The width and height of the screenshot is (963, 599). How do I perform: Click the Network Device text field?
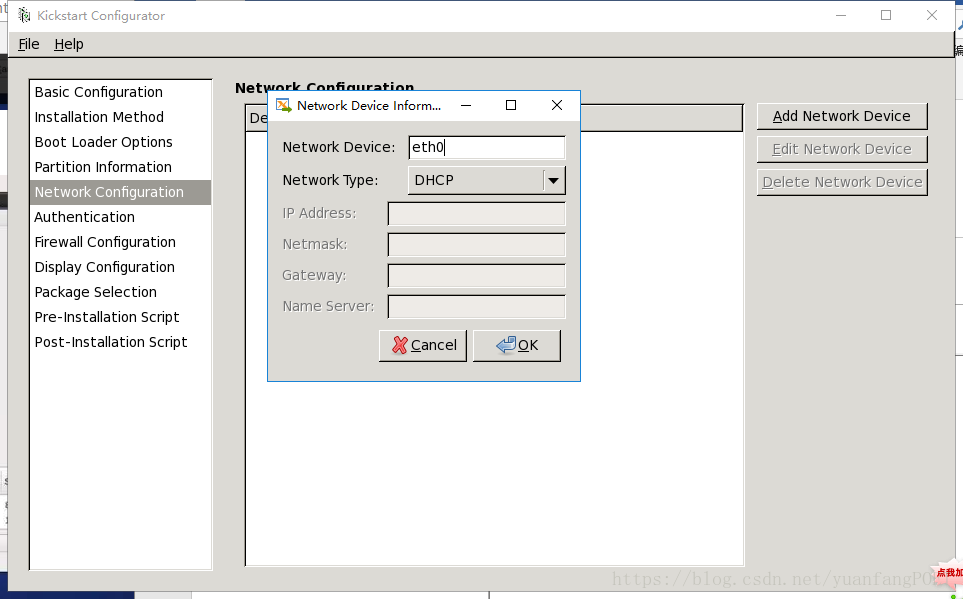(x=486, y=147)
